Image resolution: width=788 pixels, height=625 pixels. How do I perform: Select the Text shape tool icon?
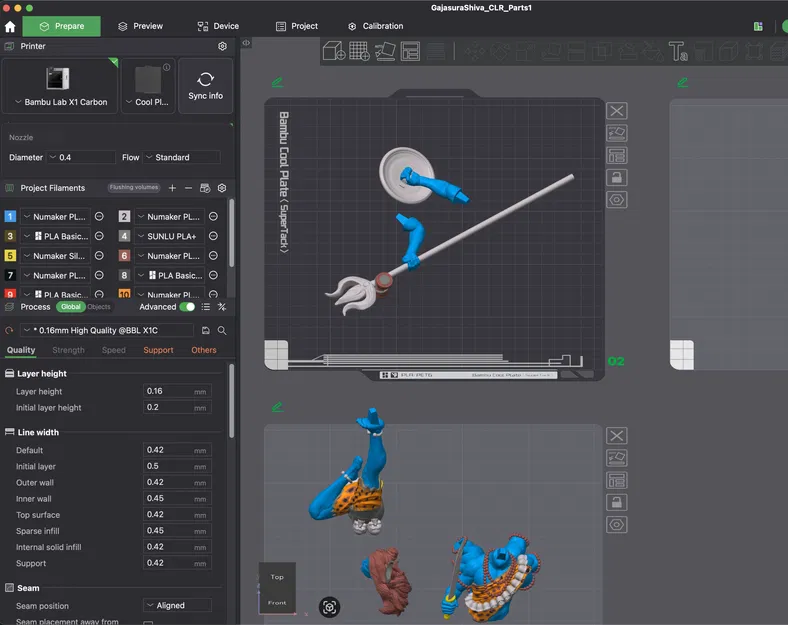pyautogui.click(x=678, y=51)
